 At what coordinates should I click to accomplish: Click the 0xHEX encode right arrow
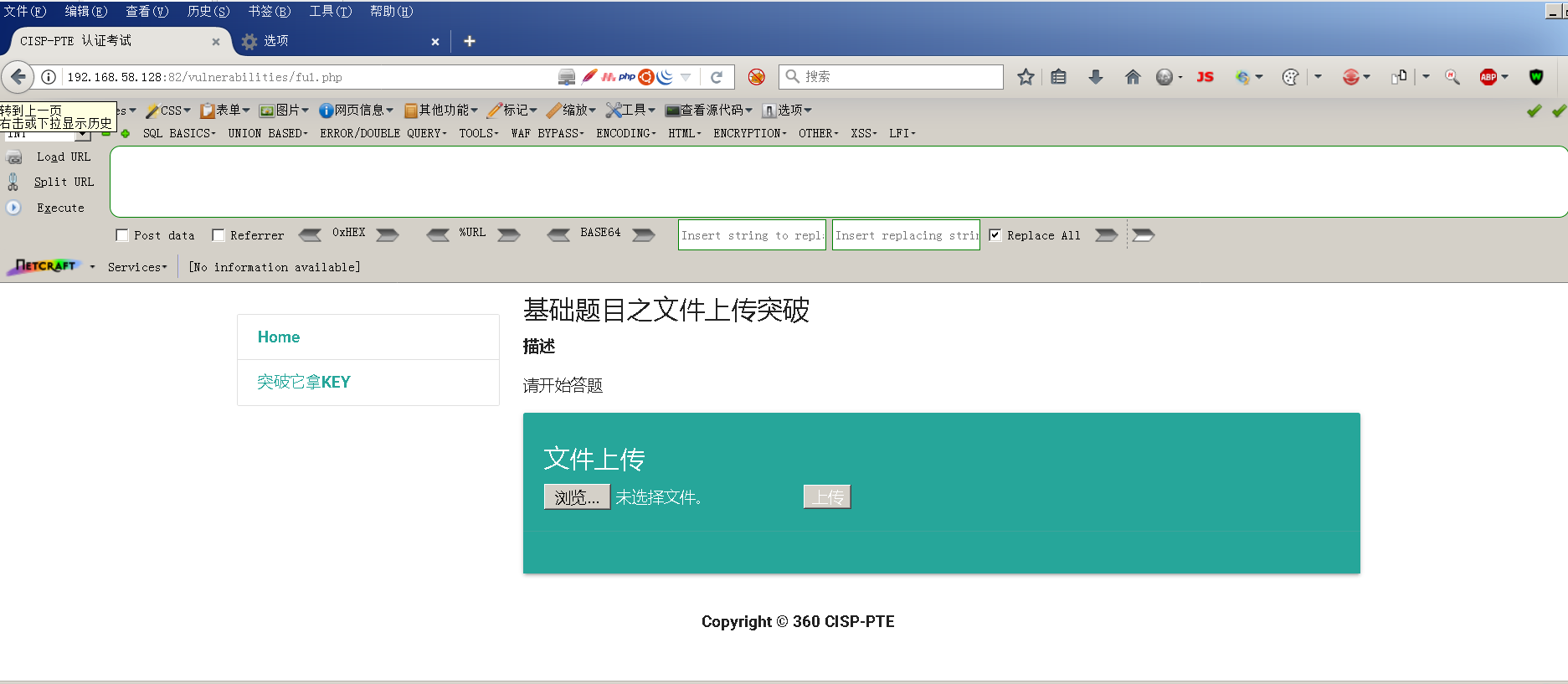tap(388, 235)
